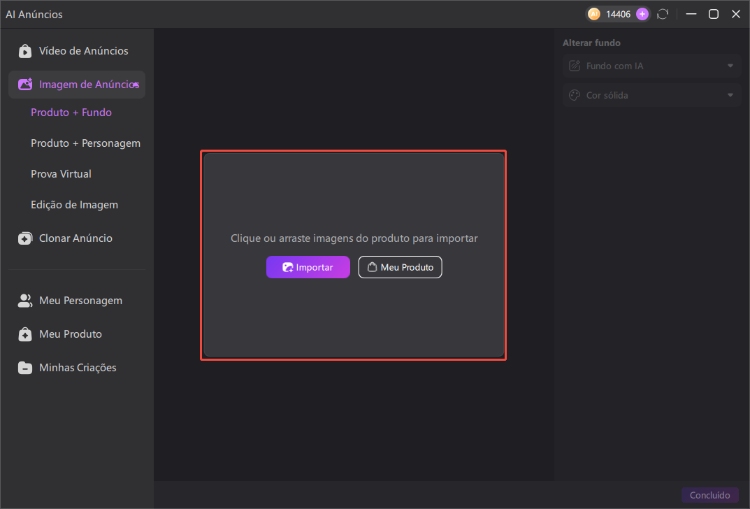Click the 14406 credits balance
The width and height of the screenshot is (750, 509).
point(618,14)
